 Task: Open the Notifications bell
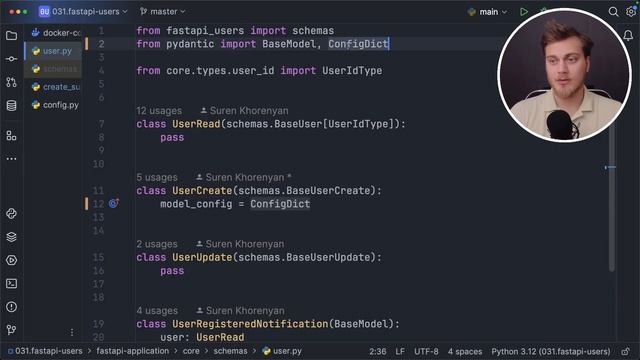click(x=628, y=36)
